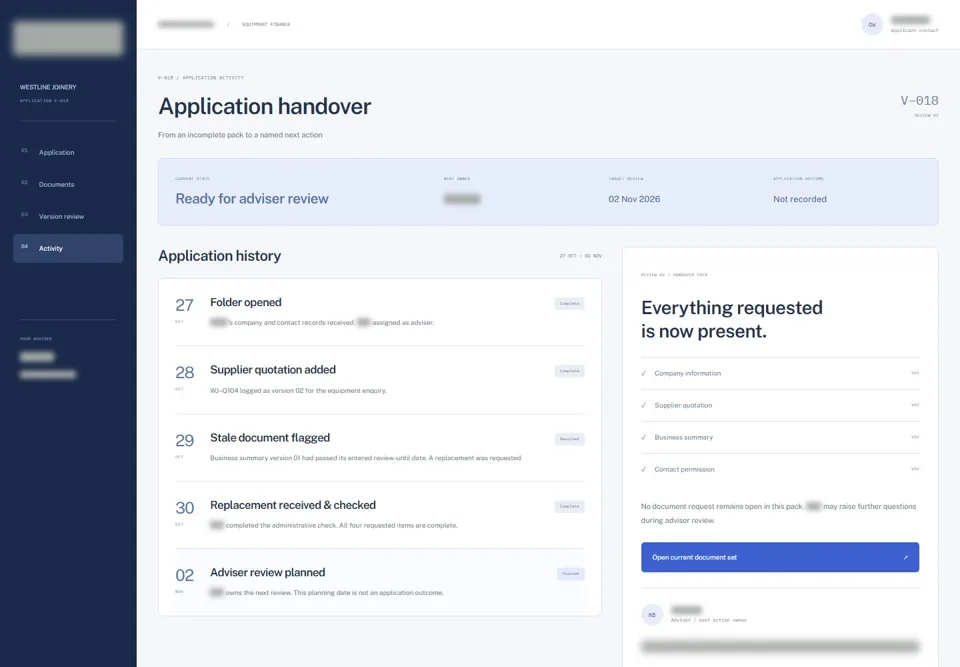Click the Complete badge on Replacement received & checked

[569, 507]
